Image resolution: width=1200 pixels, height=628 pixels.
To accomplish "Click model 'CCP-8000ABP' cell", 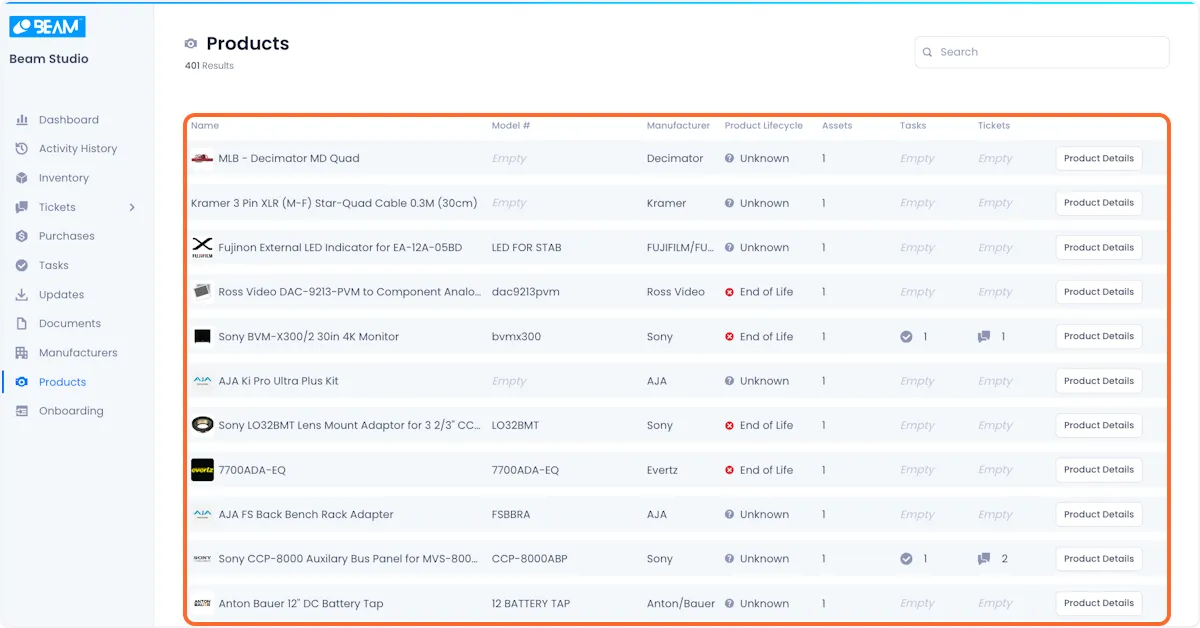I will [530, 559].
